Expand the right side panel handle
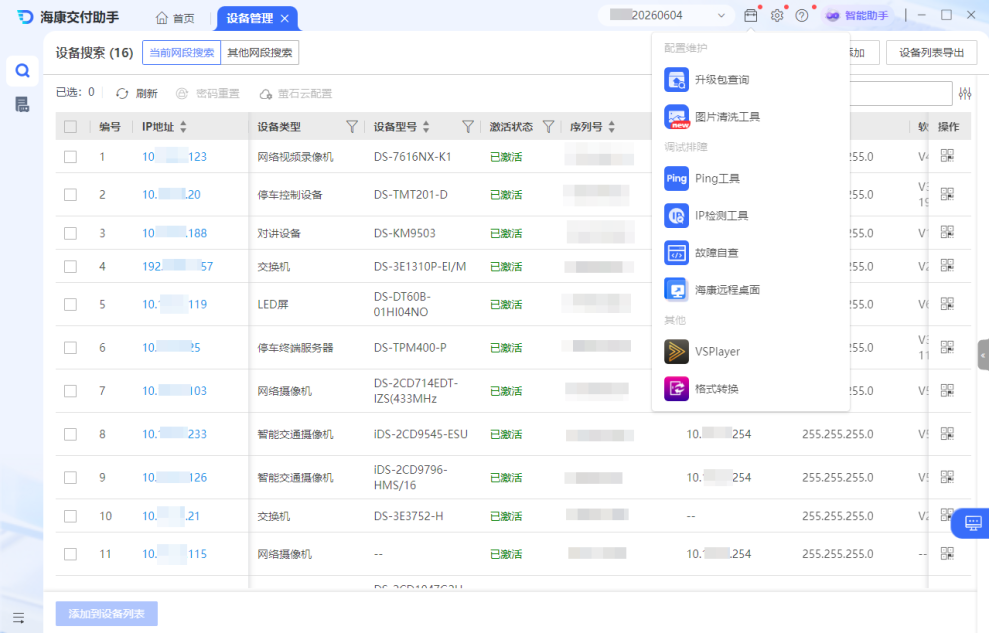Image resolution: width=989 pixels, height=633 pixels. [x=983, y=356]
